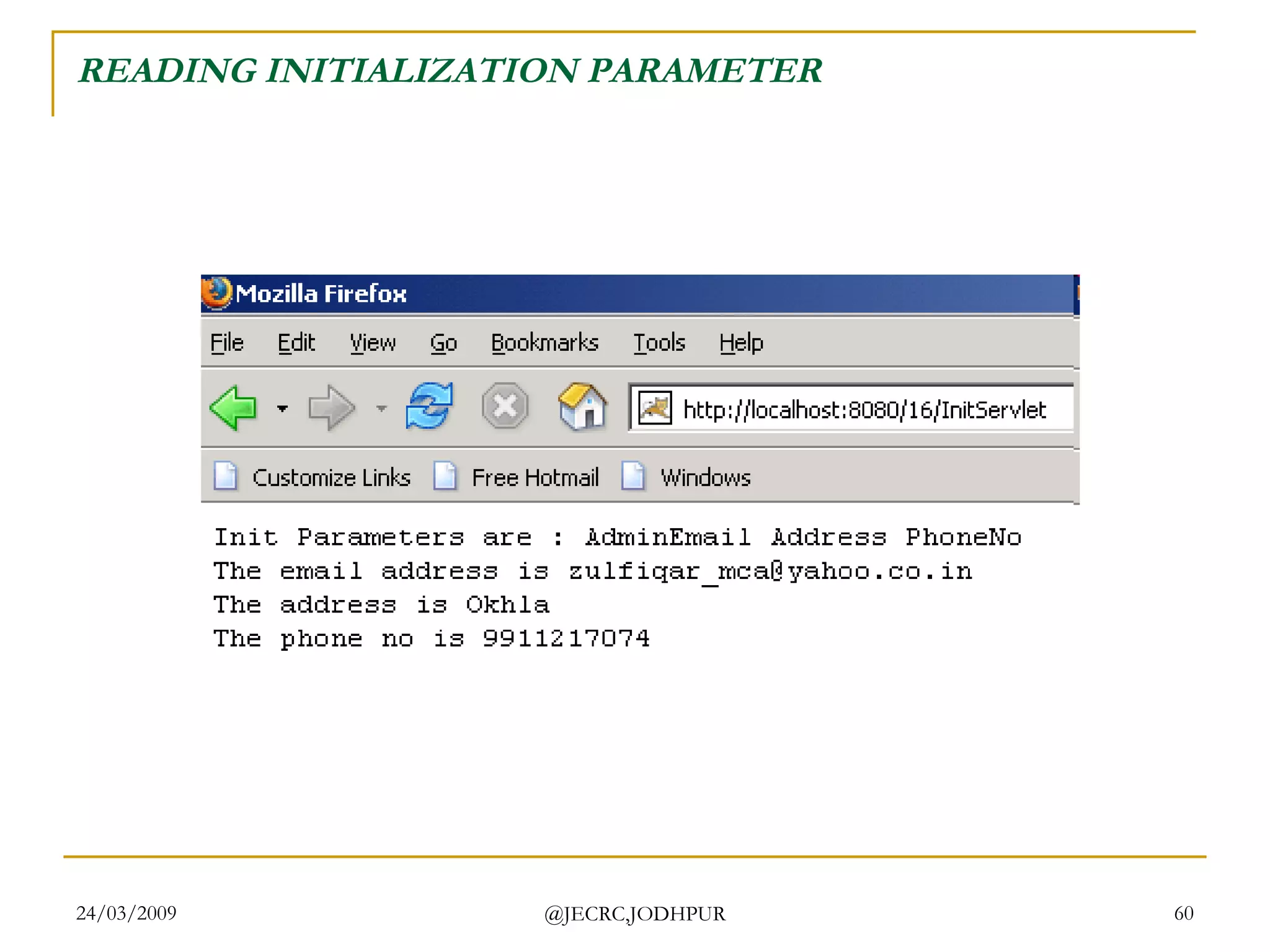
Task: Click the site favicon in address bar
Action: (x=655, y=408)
